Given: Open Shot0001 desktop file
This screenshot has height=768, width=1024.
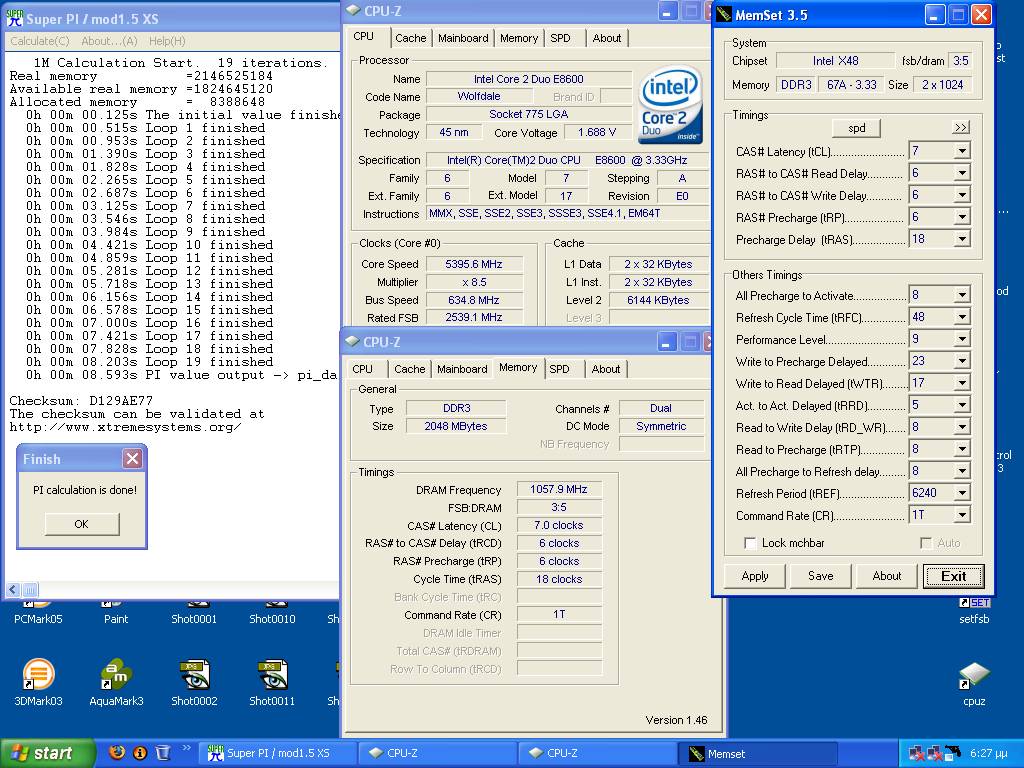Looking at the screenshot, I should click(194, 613).
